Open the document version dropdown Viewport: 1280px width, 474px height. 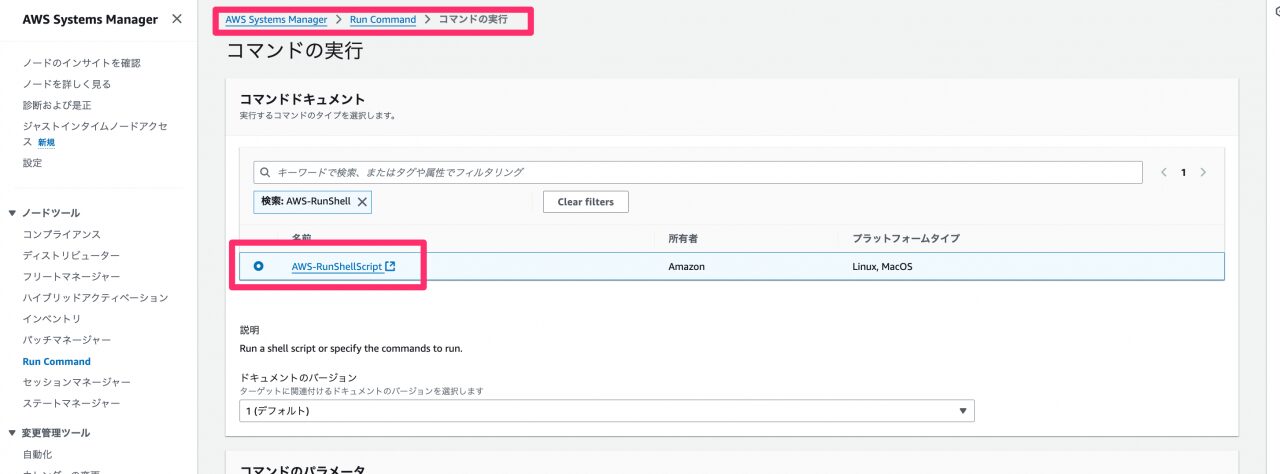pyautogui.click(x=607, y=411)
